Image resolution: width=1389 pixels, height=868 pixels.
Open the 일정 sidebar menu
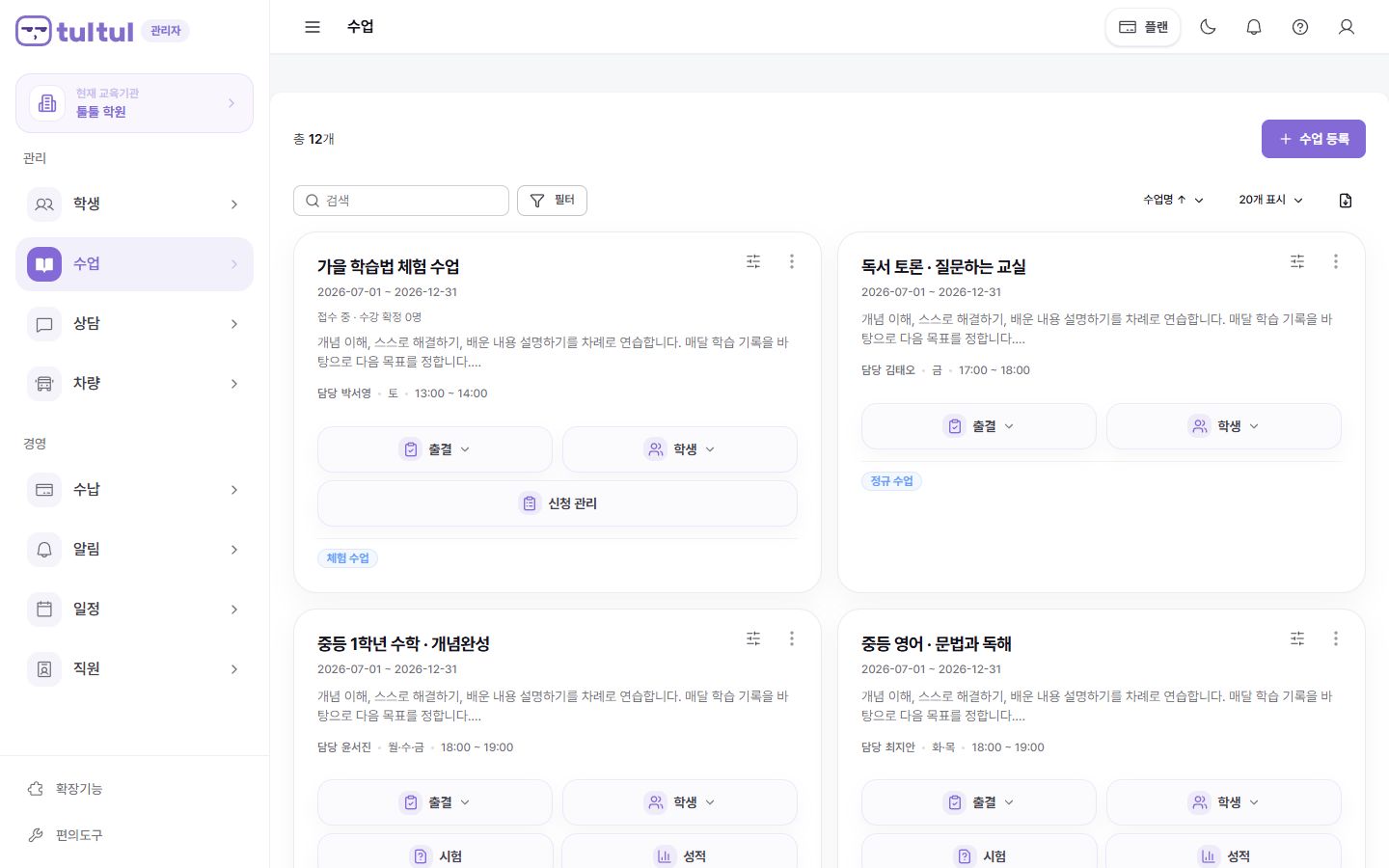(x=134, y=610)
